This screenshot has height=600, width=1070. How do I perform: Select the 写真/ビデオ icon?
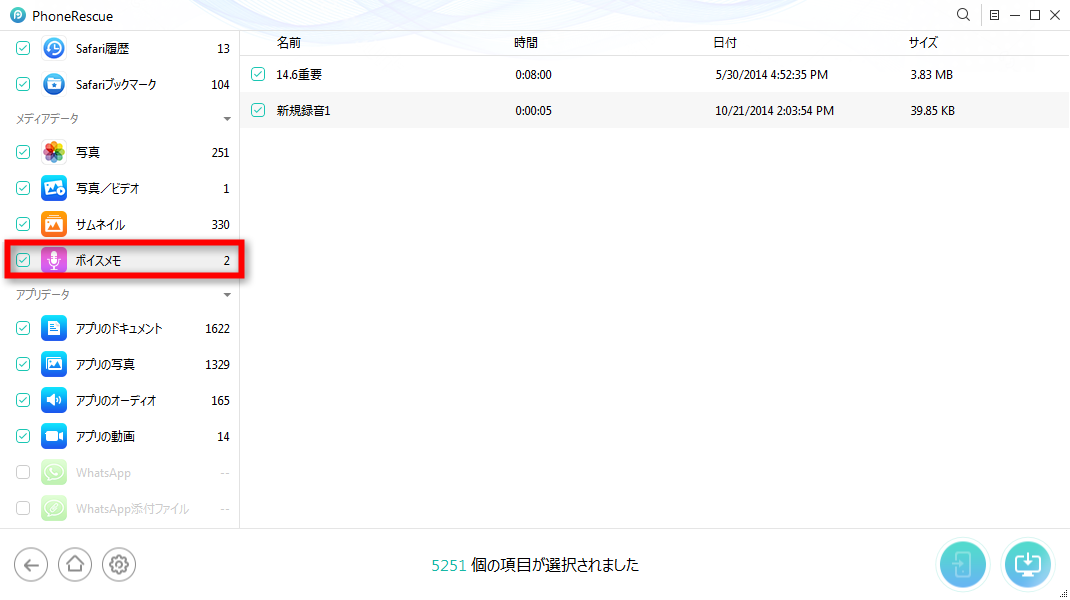click(x=54, y=188)
